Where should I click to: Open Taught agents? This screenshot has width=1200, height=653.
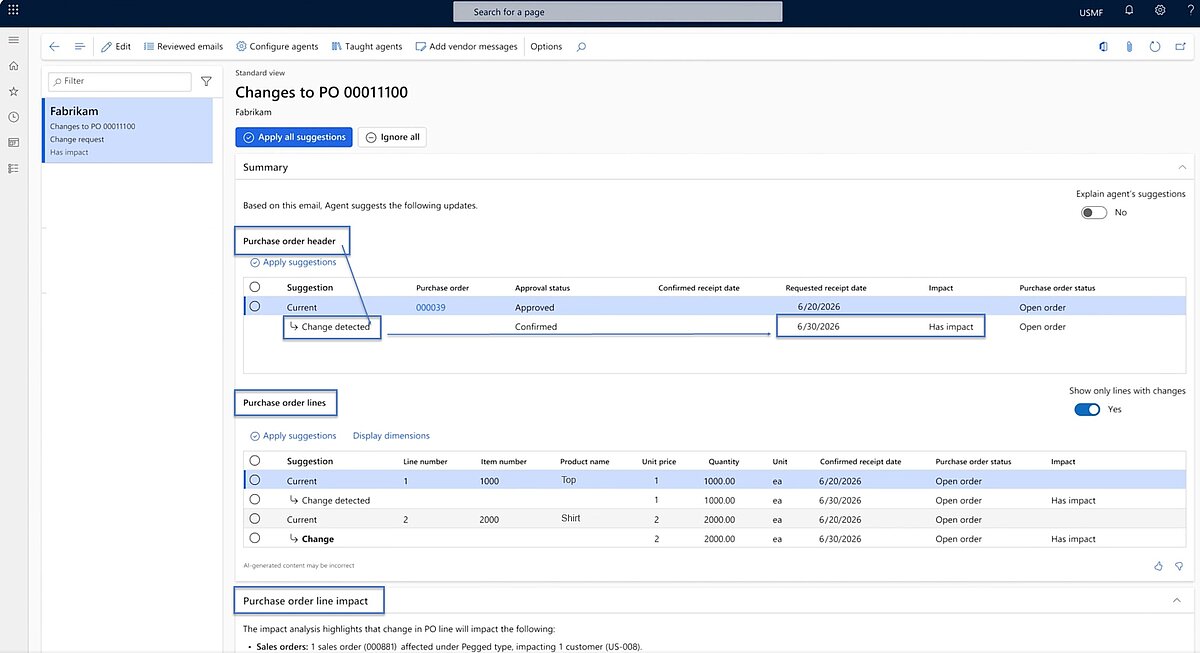366,46
